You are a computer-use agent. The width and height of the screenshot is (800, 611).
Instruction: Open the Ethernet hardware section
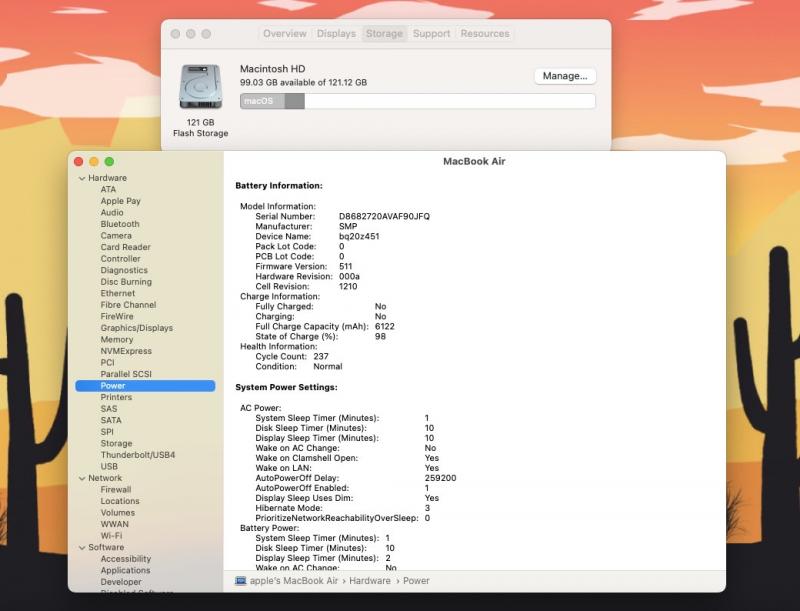point(118,293)
